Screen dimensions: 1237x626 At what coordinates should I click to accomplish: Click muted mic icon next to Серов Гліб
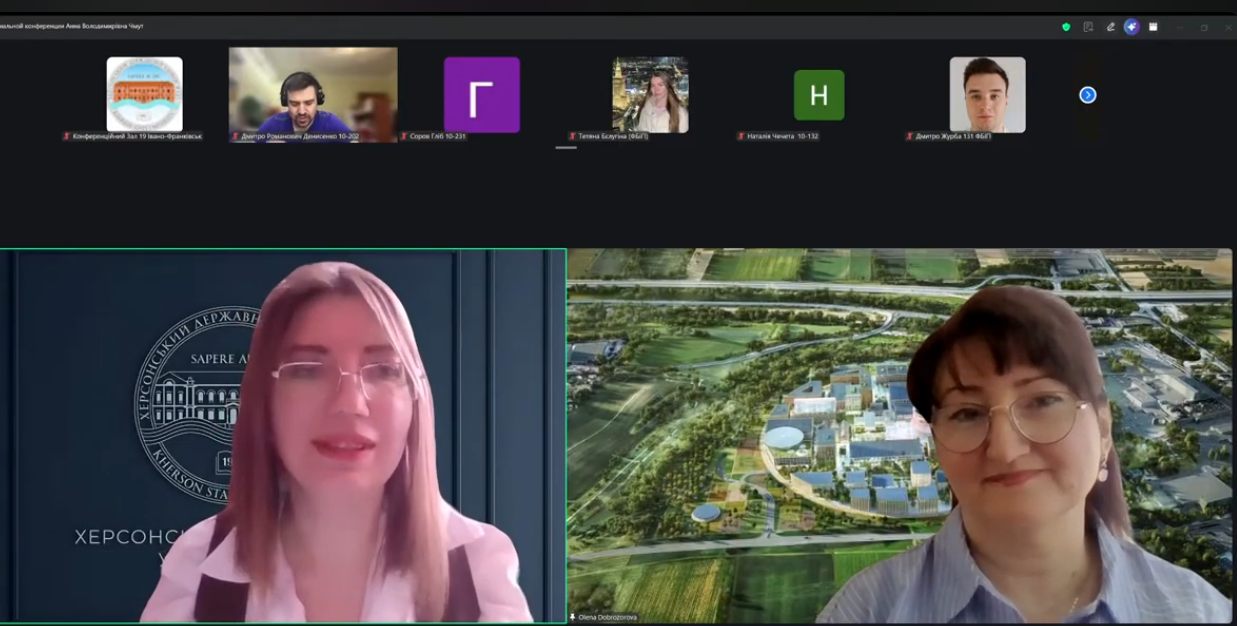(404, 136)
